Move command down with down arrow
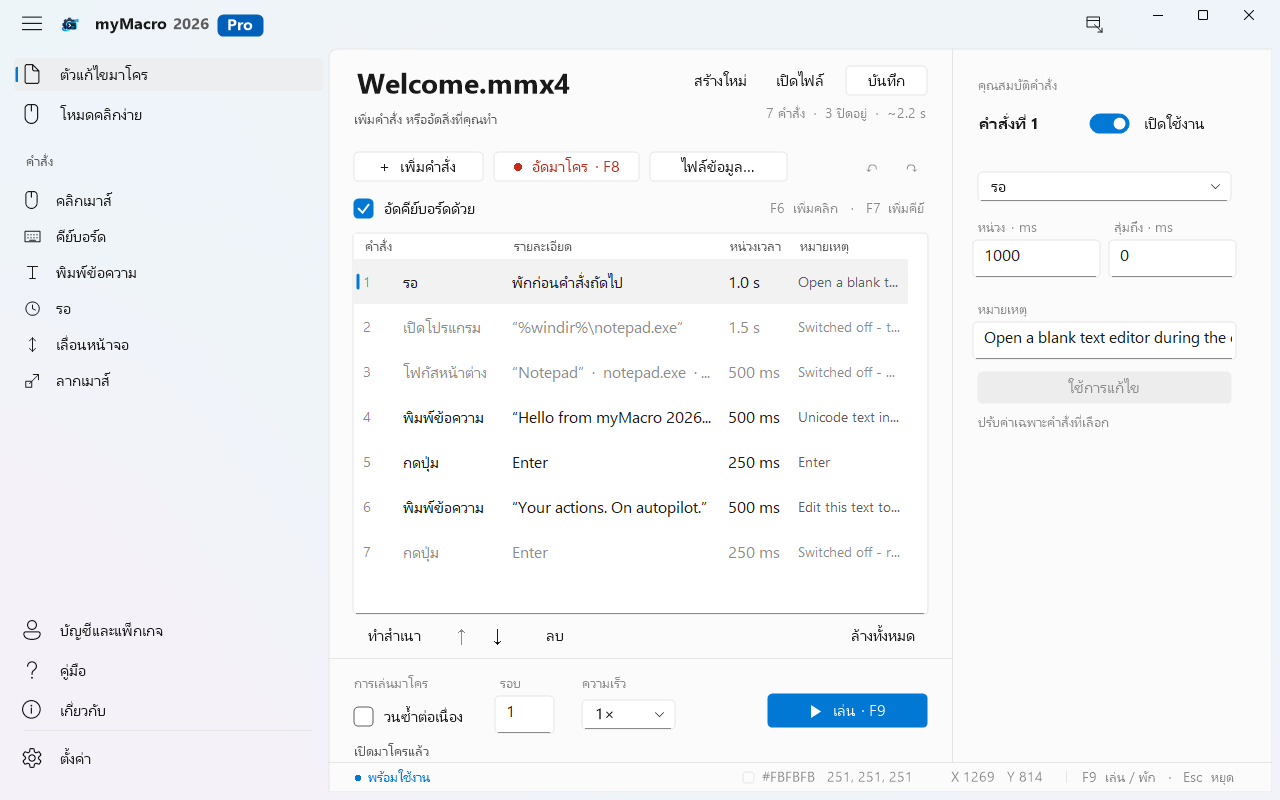 [x=497, y=636]
